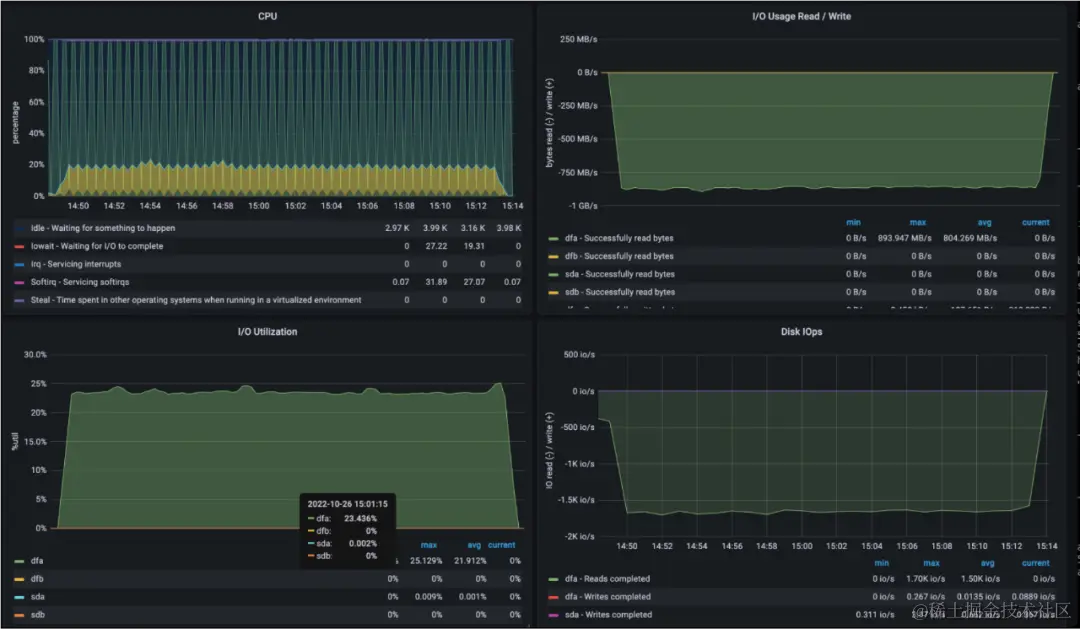Select the dfa series in I/O Utilization legend

pyautogui.click(x=37, y=561)
